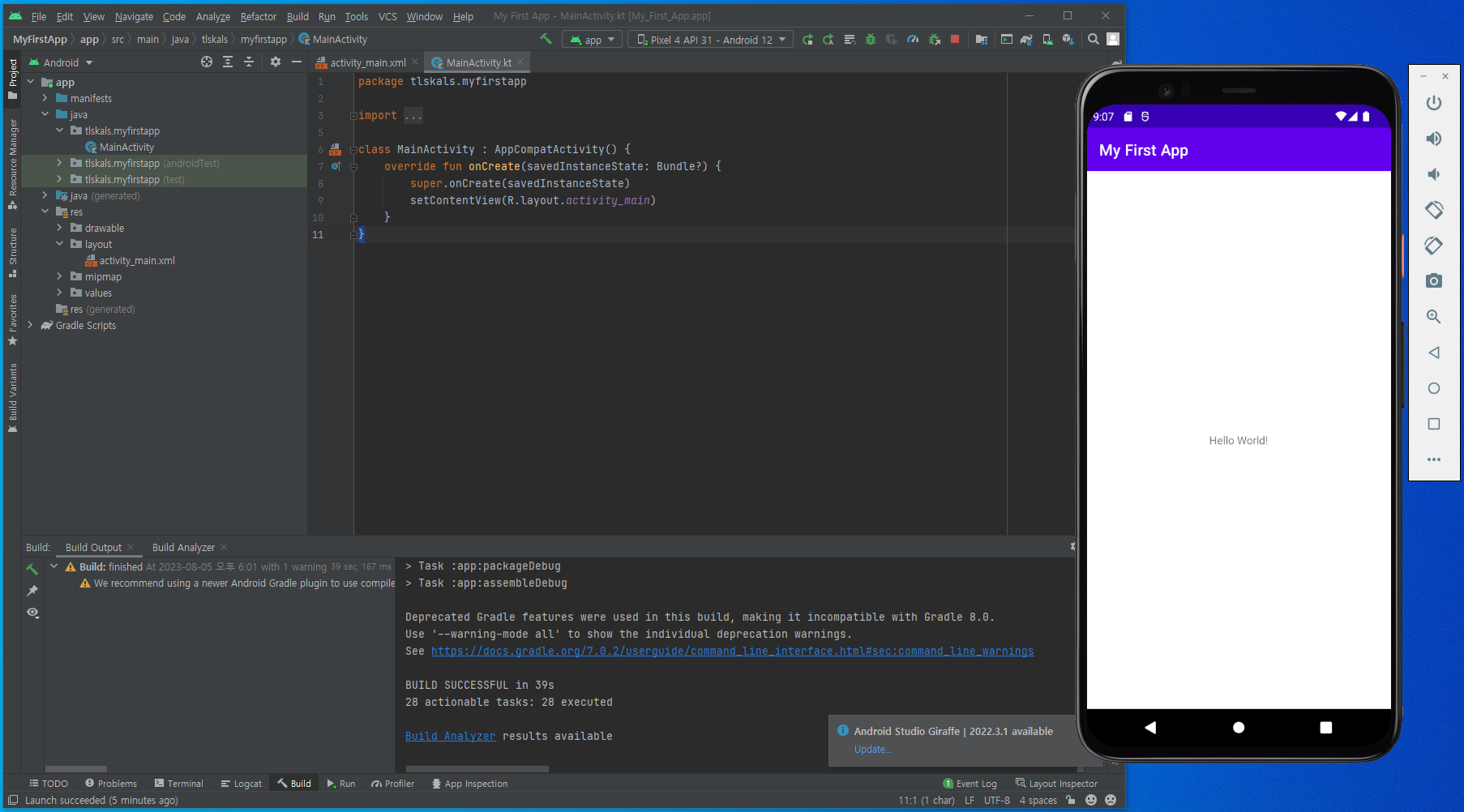The image size is (1464, 812).
Task: Open Project Structure from the toolbar icon
Action: tap(982, 39)
